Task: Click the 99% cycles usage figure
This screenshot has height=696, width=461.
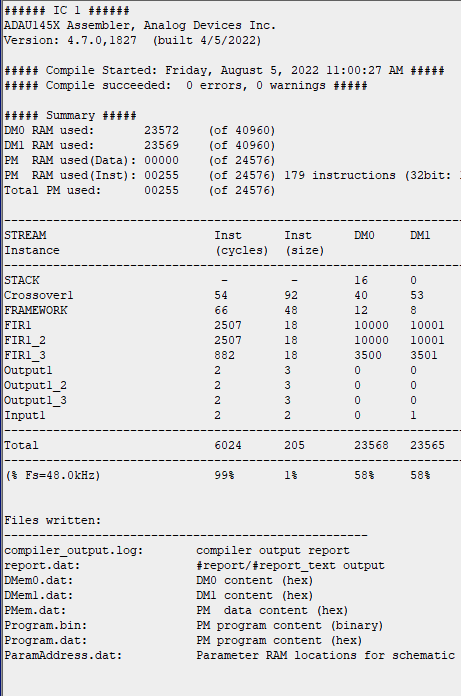Action: [225, 475]
